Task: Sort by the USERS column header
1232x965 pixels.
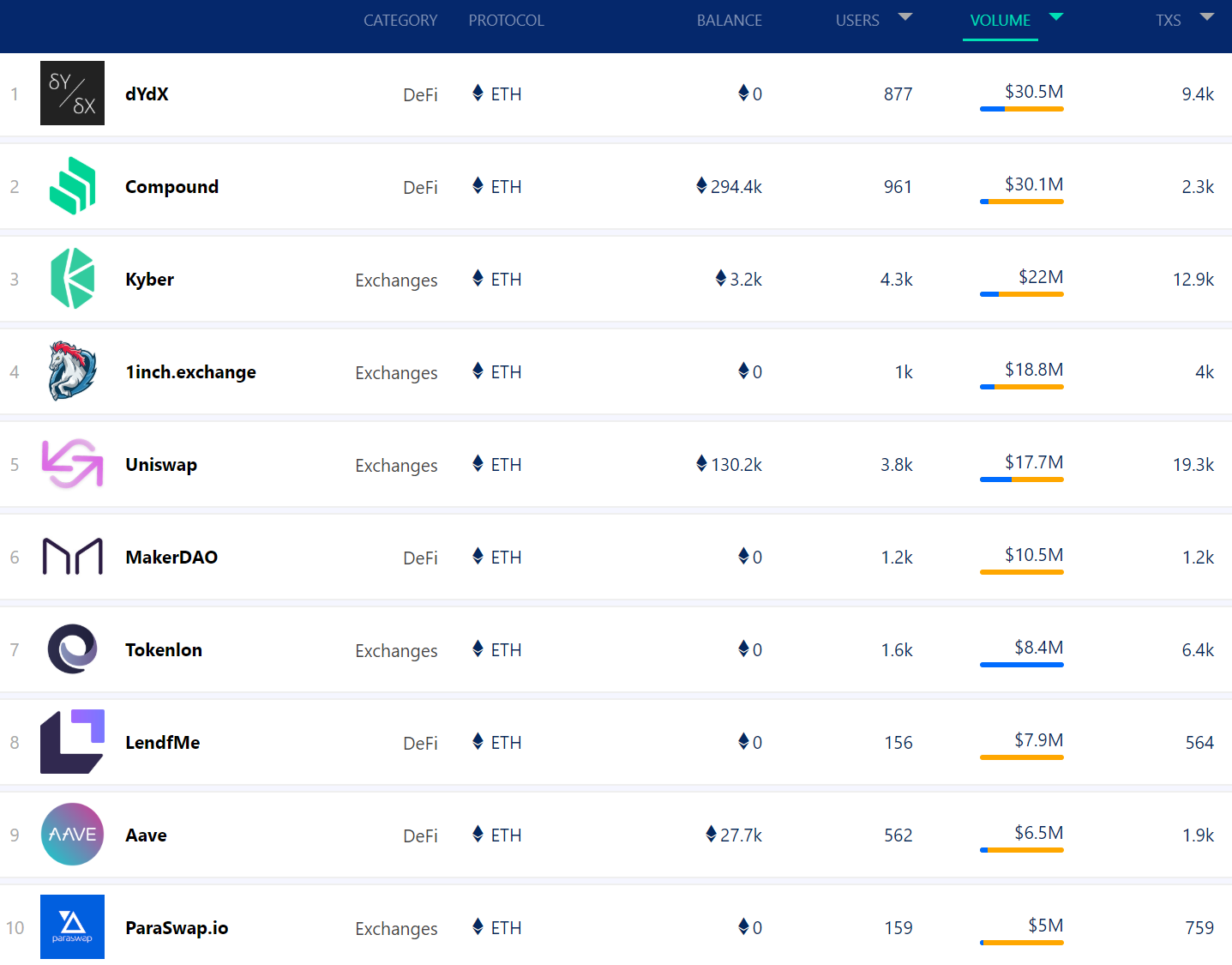Action: tap(857, 21)
